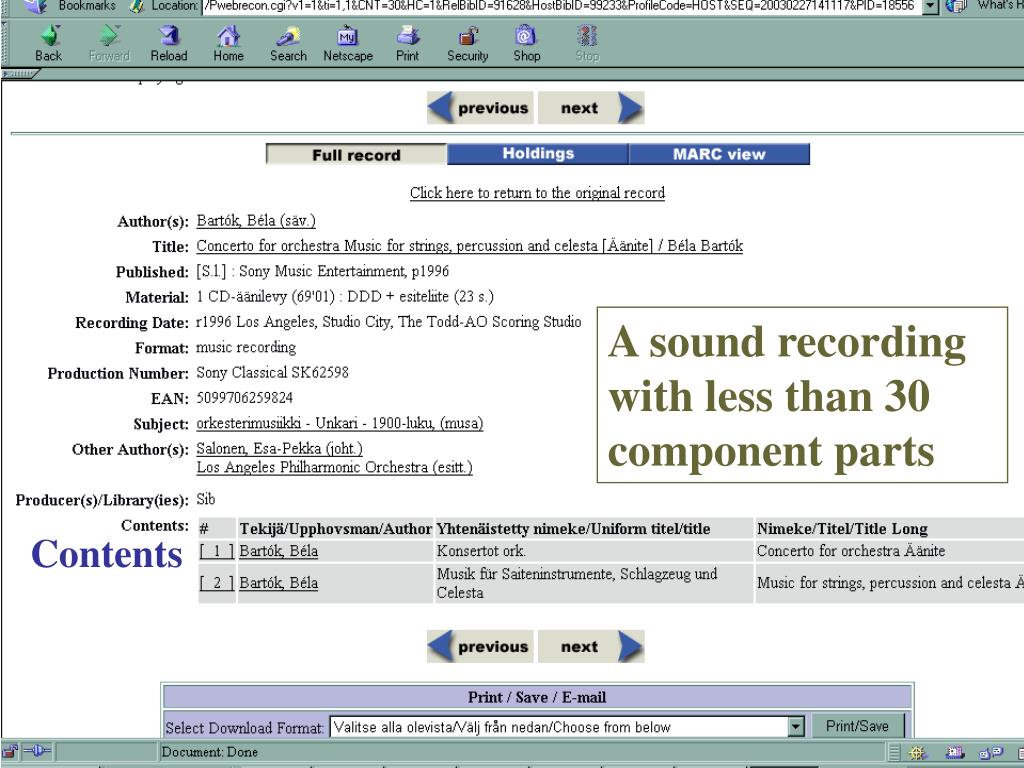Open the Shop toolbar icon
Viewport: 1024px width, 768px height.
coord(526,43)
